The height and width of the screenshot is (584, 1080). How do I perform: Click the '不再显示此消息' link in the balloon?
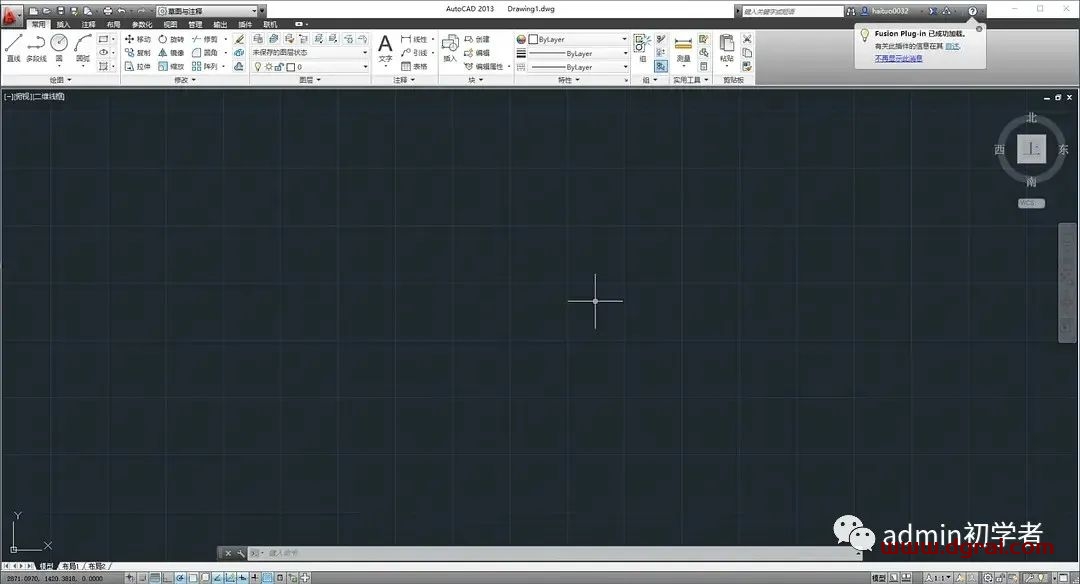tap(898, 59)
